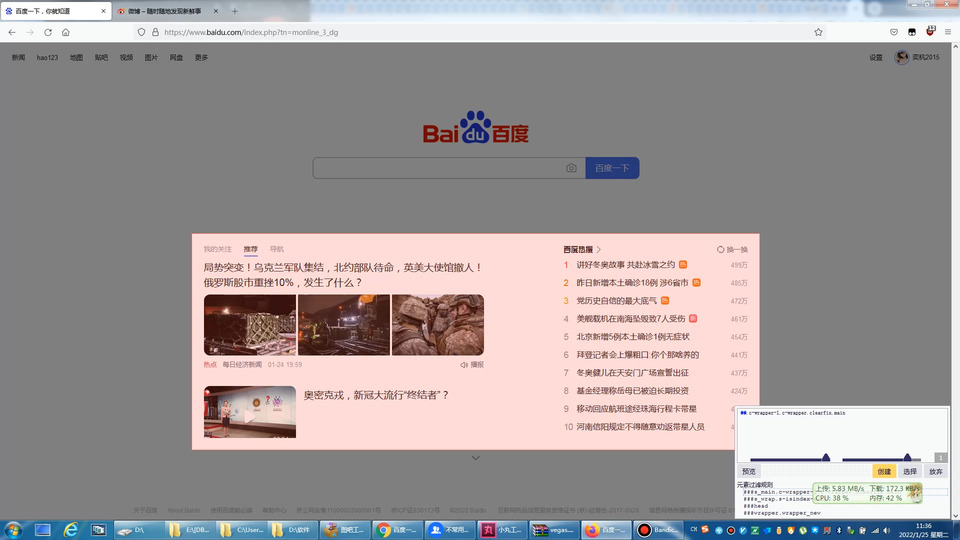Open the Pocket save icon
The height and width of the screenshot is (540, 960).
(x=894, y=32)
